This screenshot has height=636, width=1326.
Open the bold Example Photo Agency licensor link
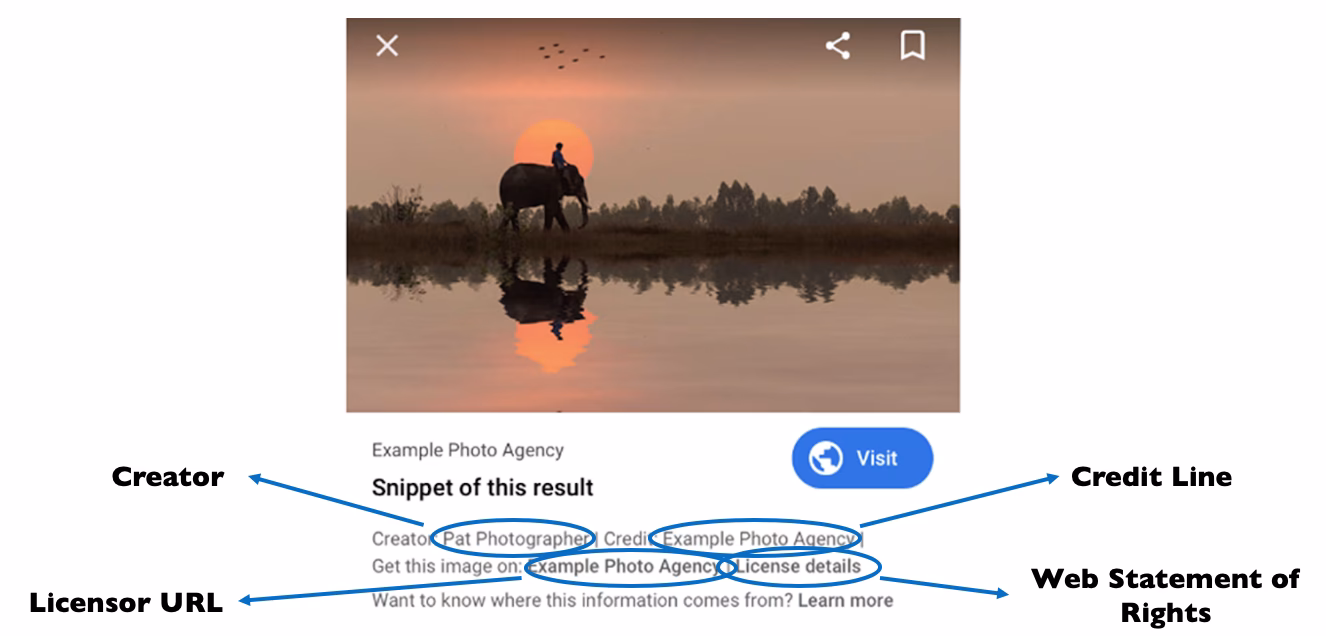(x=623, y=567)
